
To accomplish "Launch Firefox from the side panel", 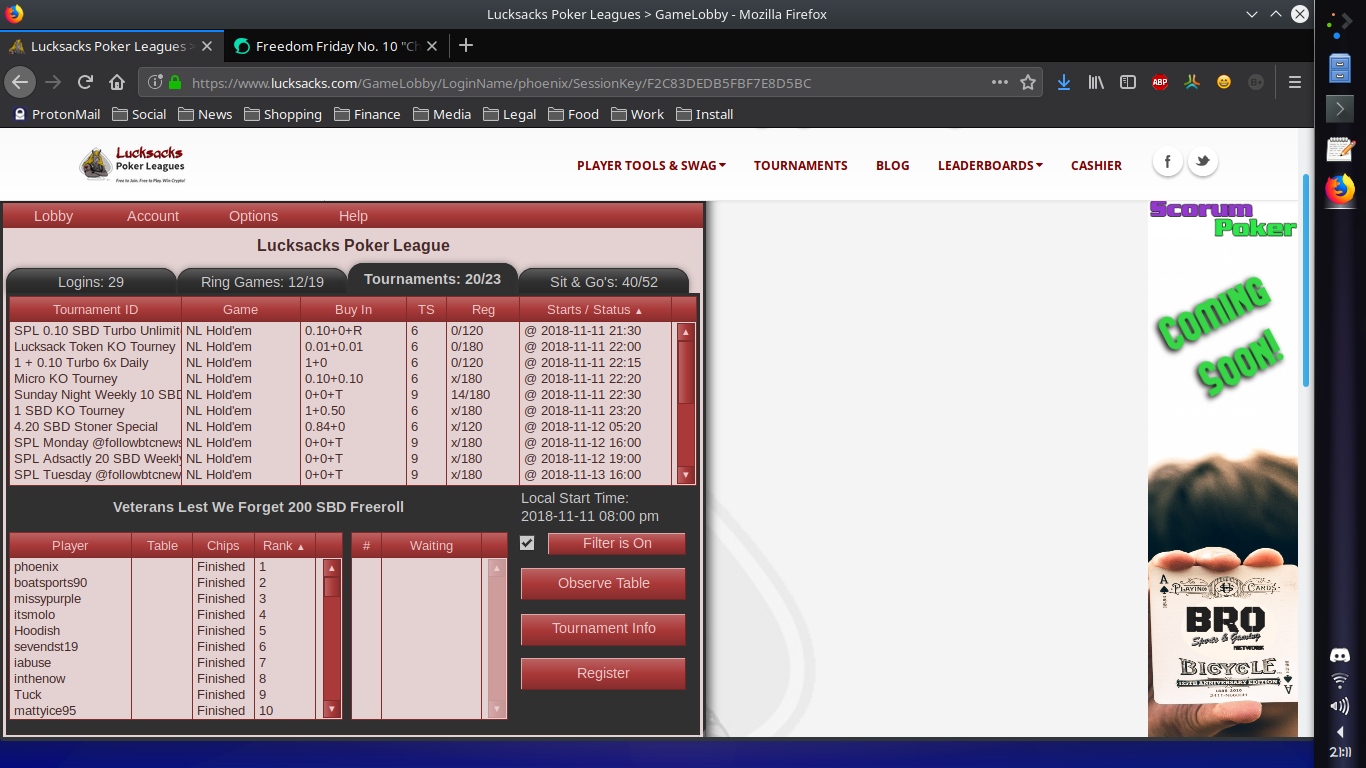I will click(1339, 188).
